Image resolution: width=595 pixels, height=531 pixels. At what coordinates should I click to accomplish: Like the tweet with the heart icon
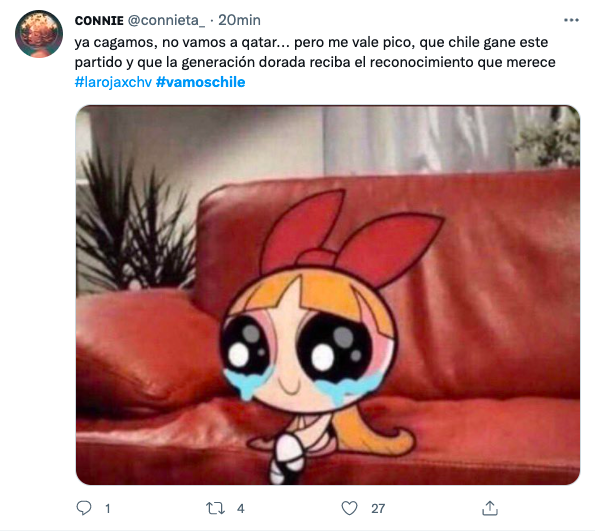pos(349,508)
